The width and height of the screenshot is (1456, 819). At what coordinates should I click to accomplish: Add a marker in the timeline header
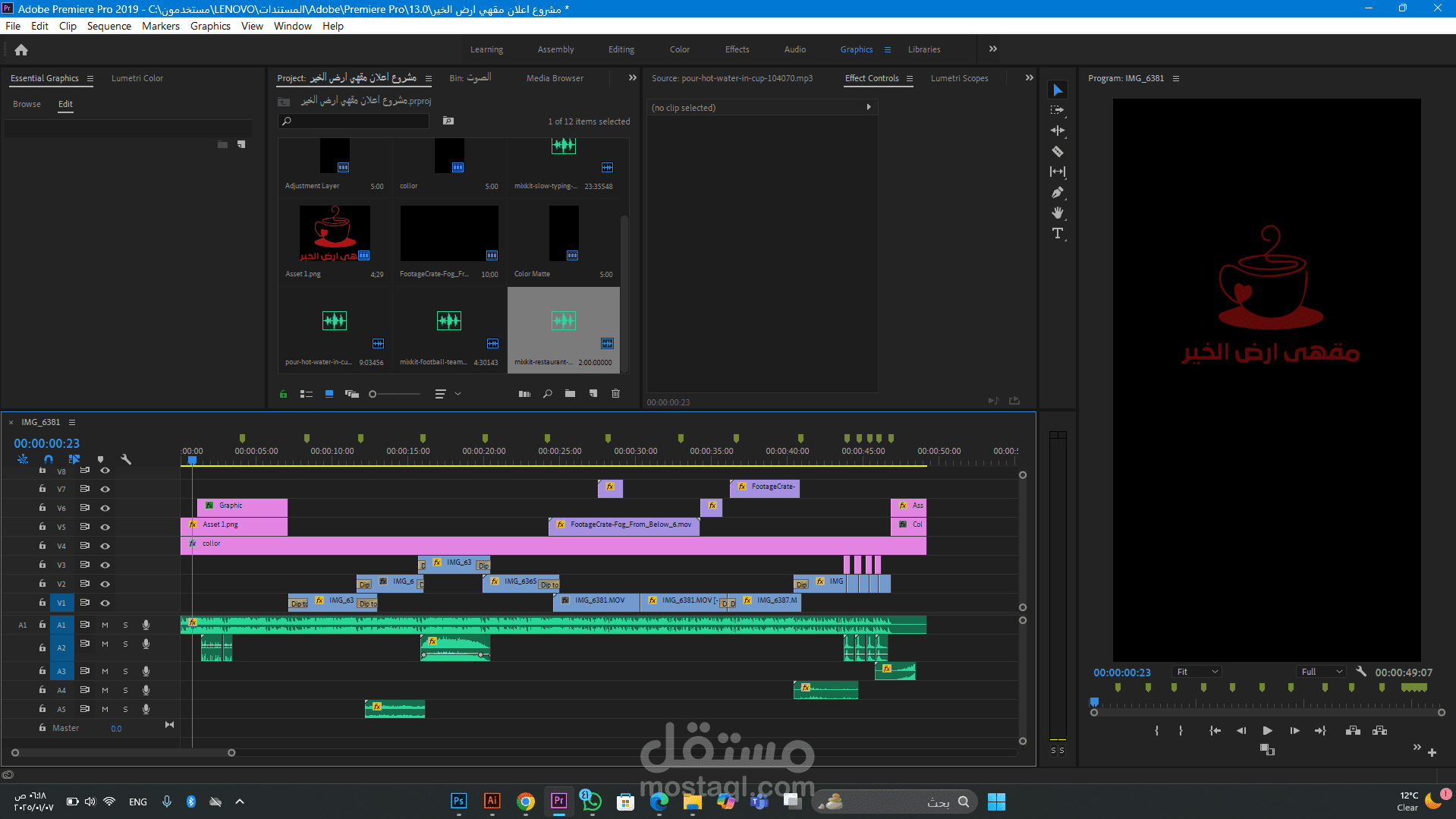(x=100, y=459)
